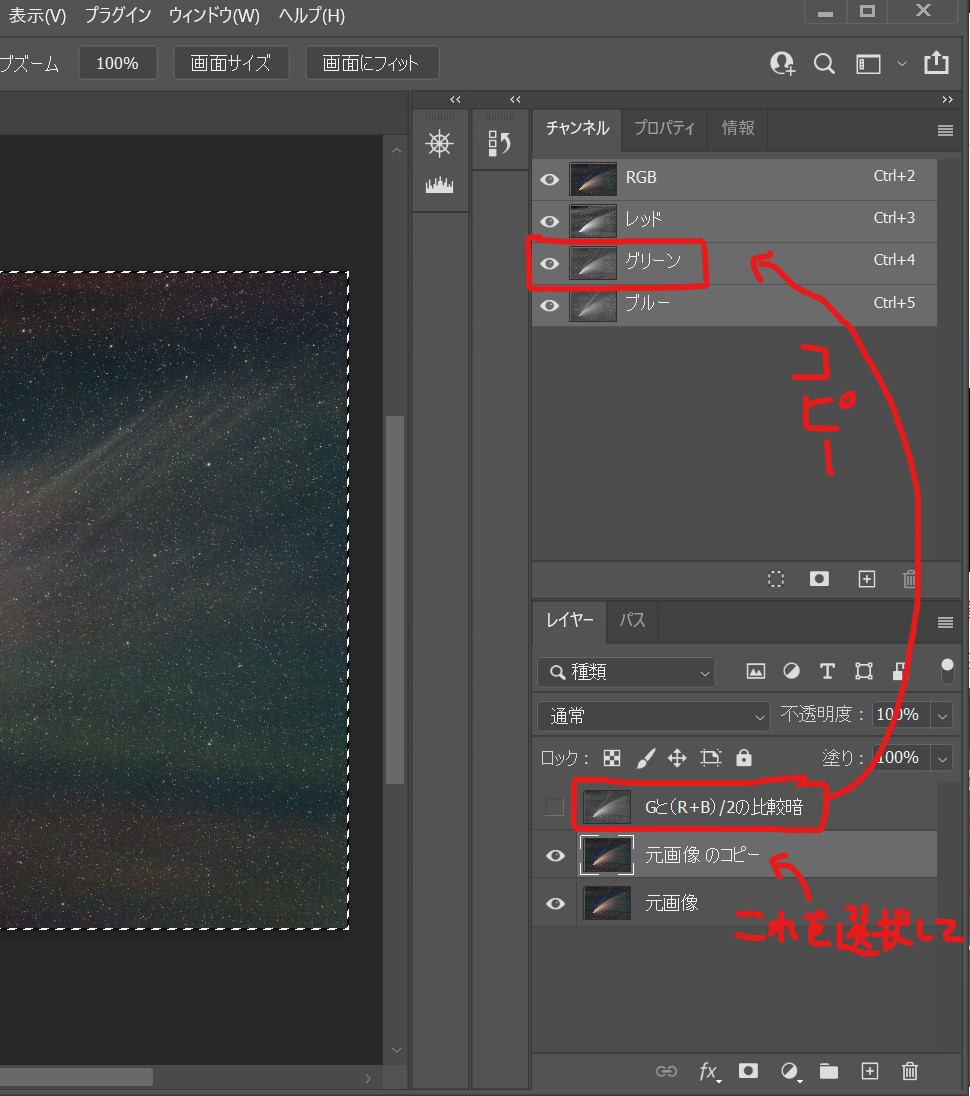
Task: Hide the RGB channel eye
Action: click(550, 180)
